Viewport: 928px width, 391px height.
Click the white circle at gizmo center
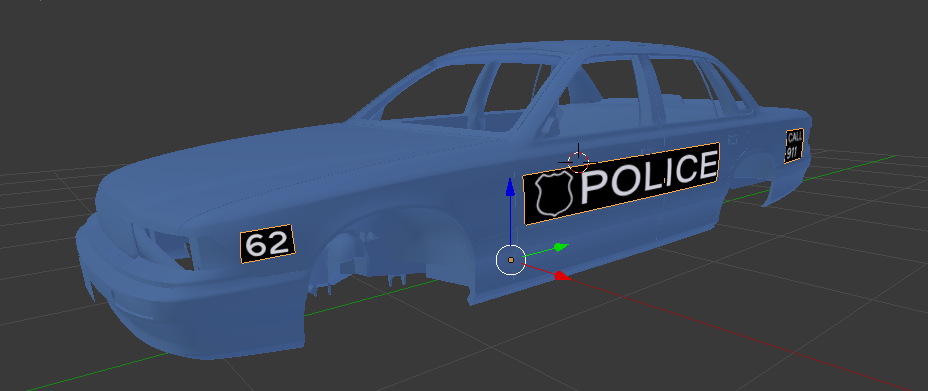[510, 260]
